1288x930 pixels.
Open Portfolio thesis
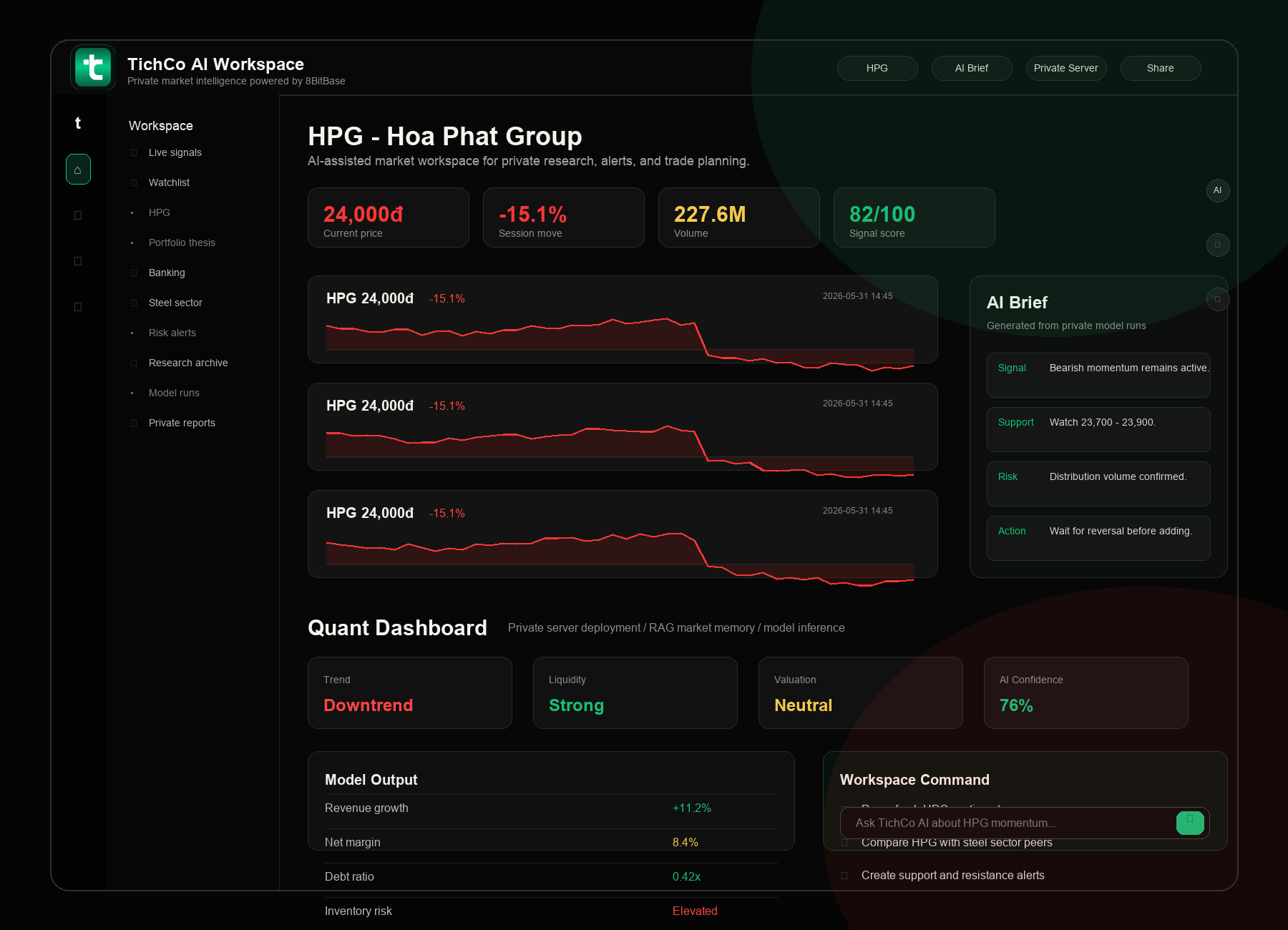tap(182, 243)
